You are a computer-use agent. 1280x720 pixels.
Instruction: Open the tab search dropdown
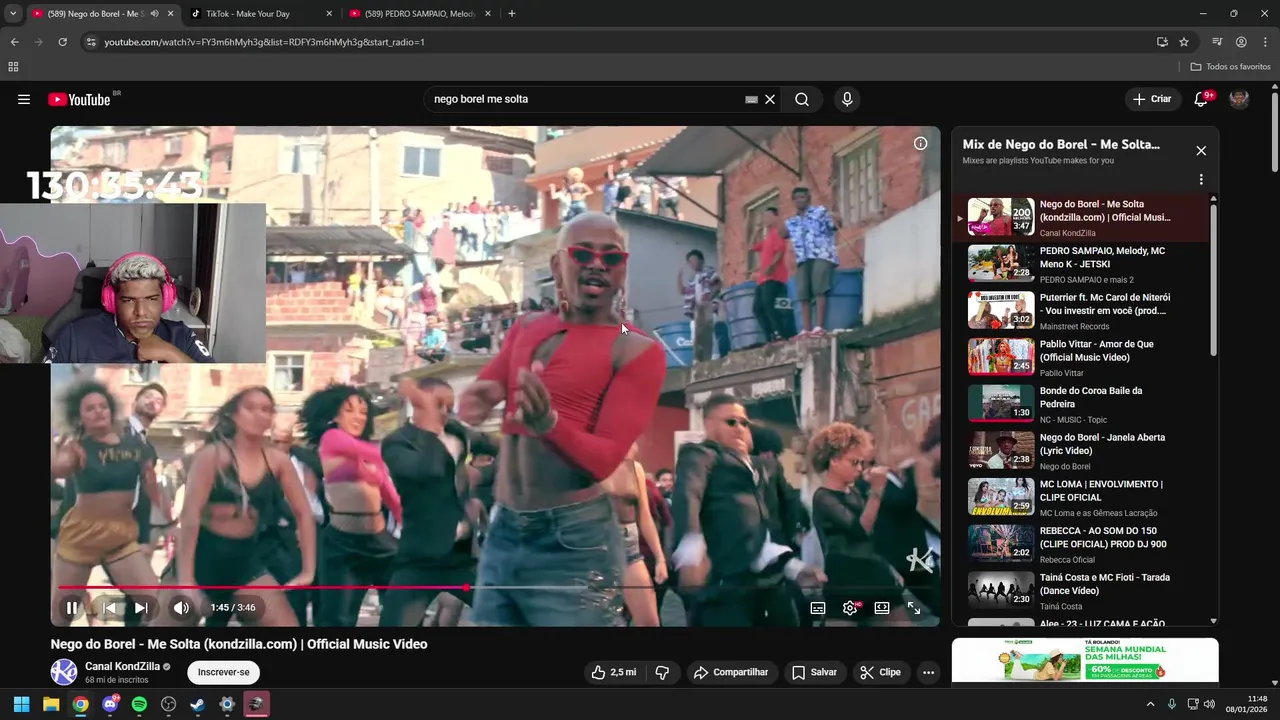pyautogui.click(x=13, y=14)
